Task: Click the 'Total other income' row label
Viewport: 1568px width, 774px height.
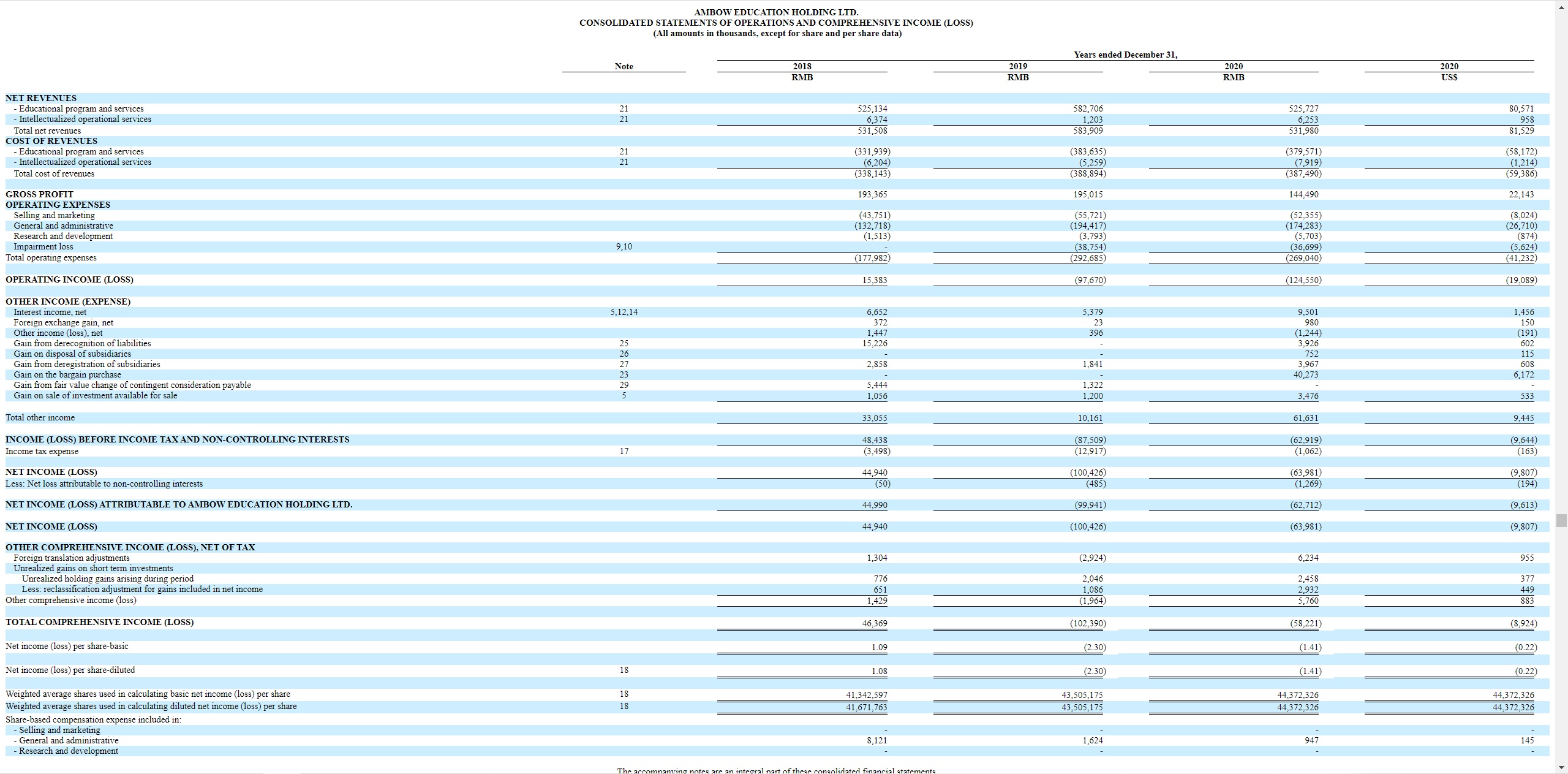Action: [x=40, y=417]
